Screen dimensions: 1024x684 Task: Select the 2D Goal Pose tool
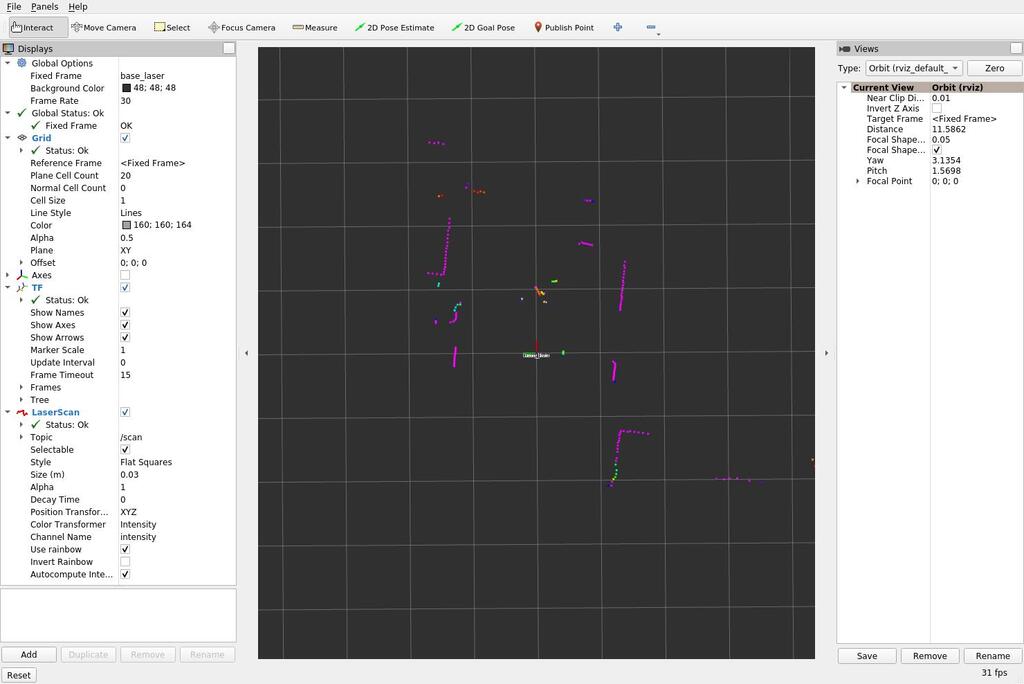[x=483, y=27]
